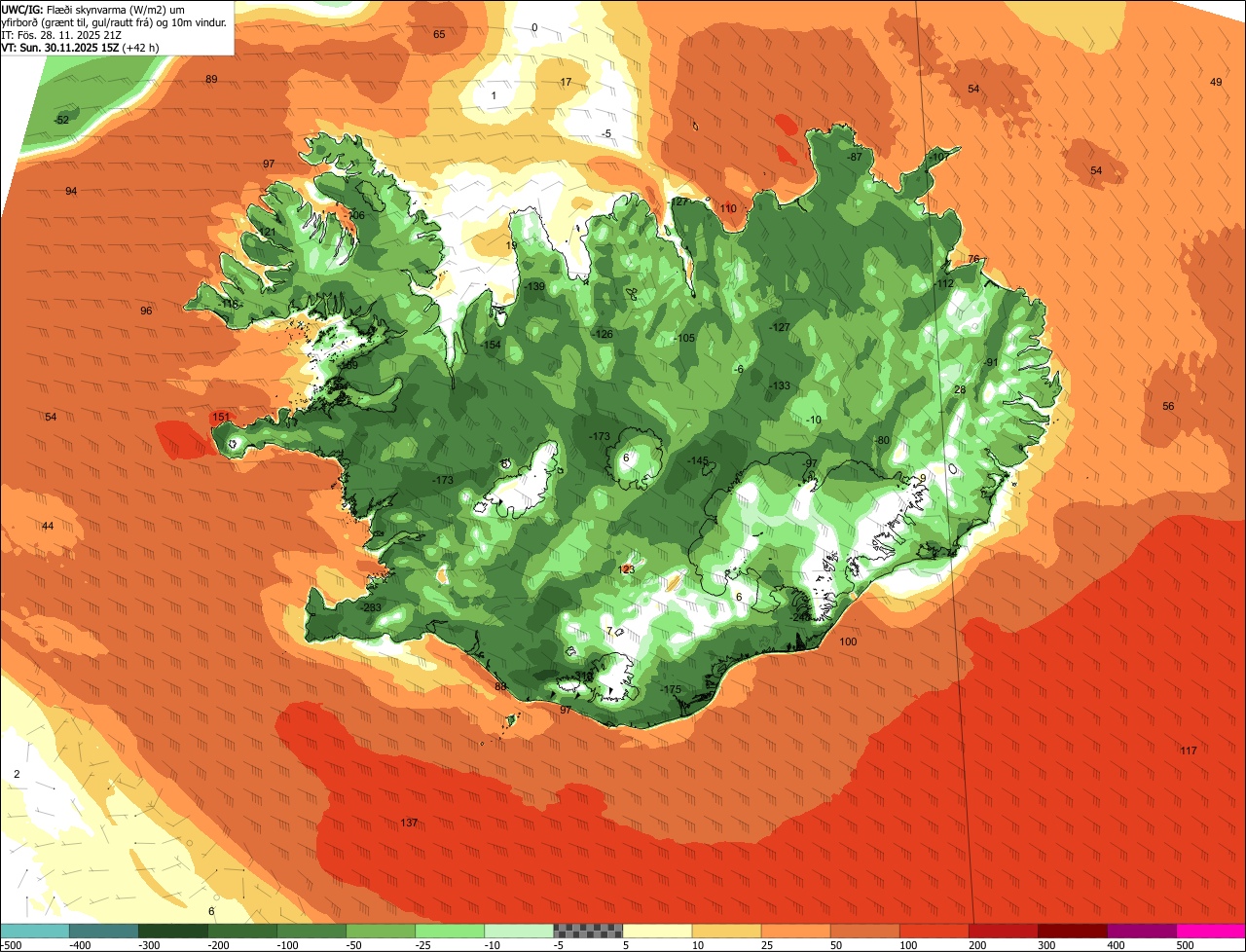Click the 123 value in the southern highlands
The image size is (1246, 952).
(x=626, y=569)
